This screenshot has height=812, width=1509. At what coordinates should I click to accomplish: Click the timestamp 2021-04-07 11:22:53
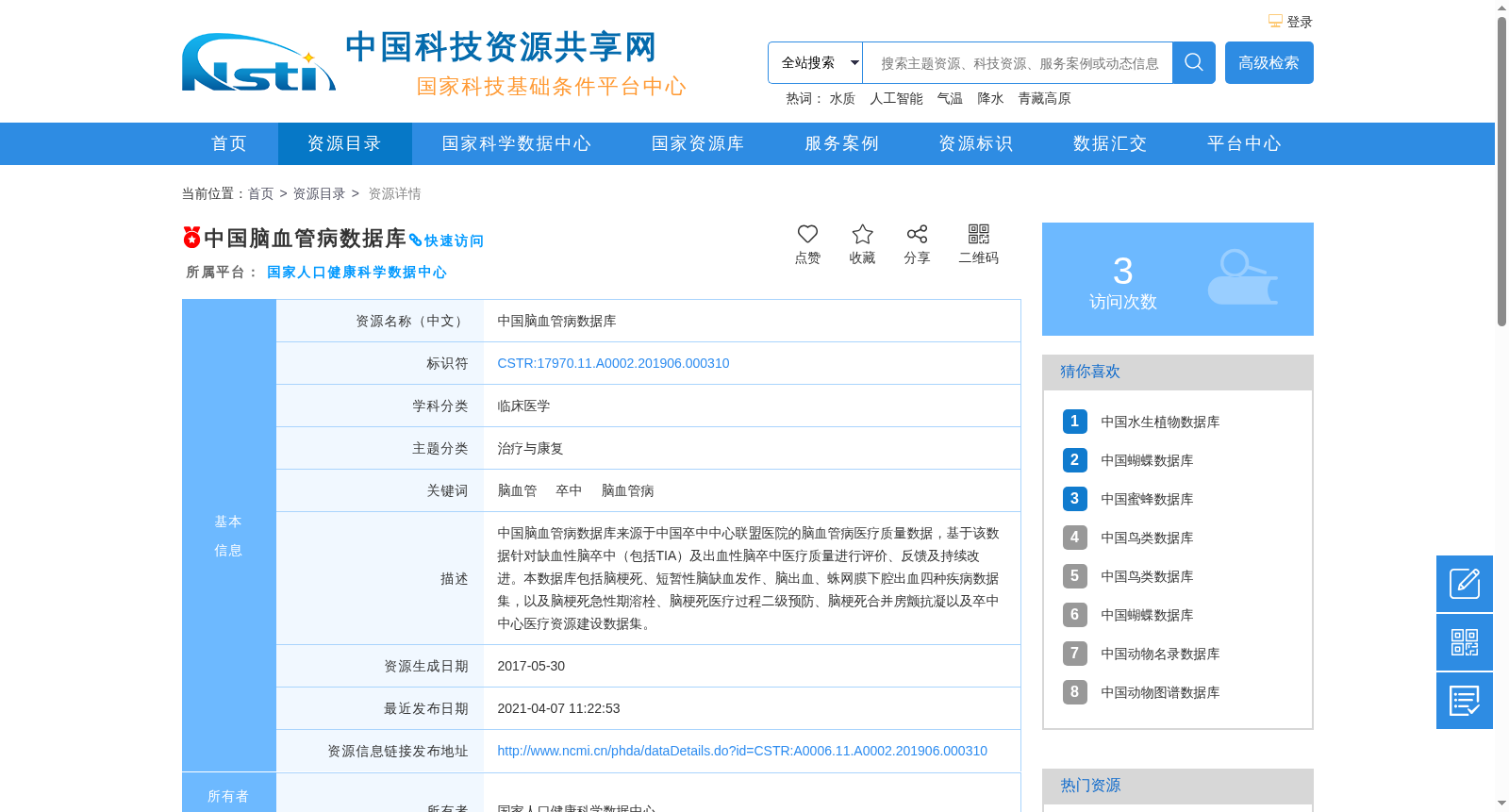(x=558, y=708)
